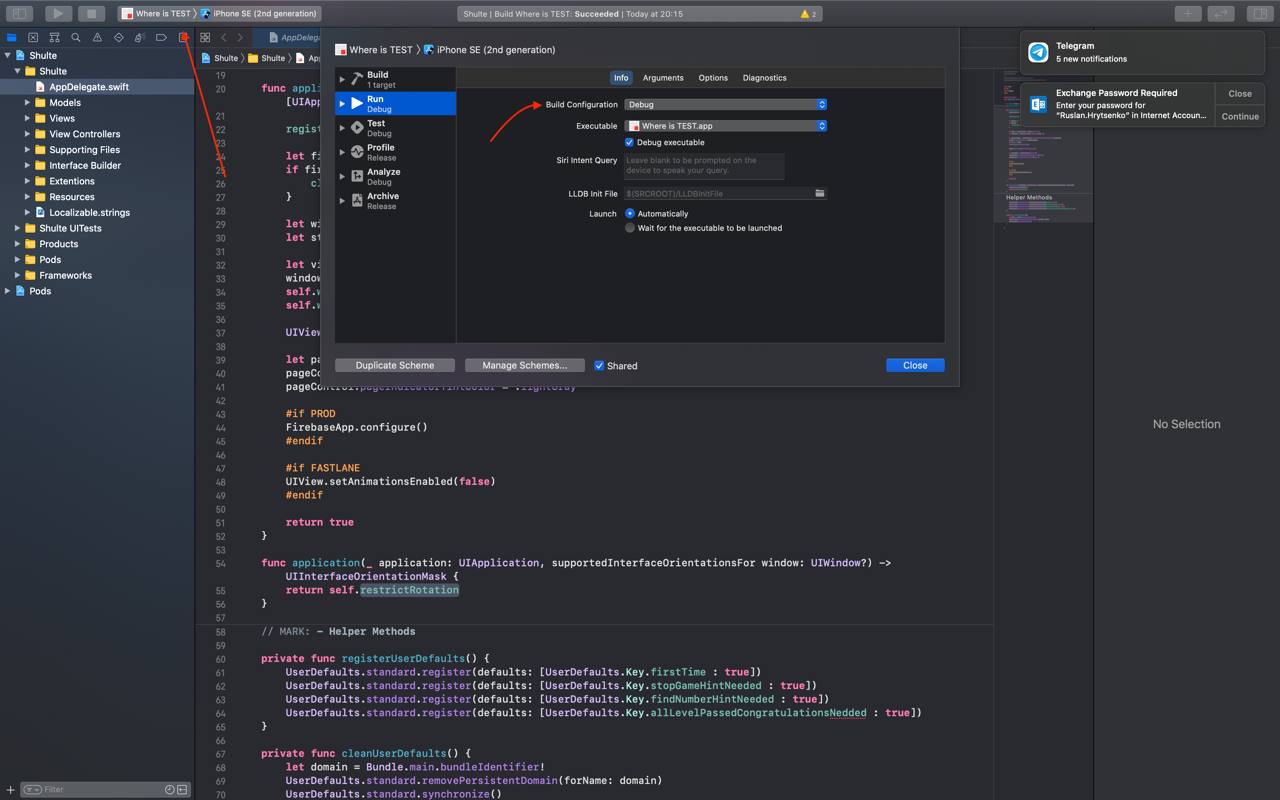
Task: Open the Breakpoint navigator
Action: tap(161, 37)
